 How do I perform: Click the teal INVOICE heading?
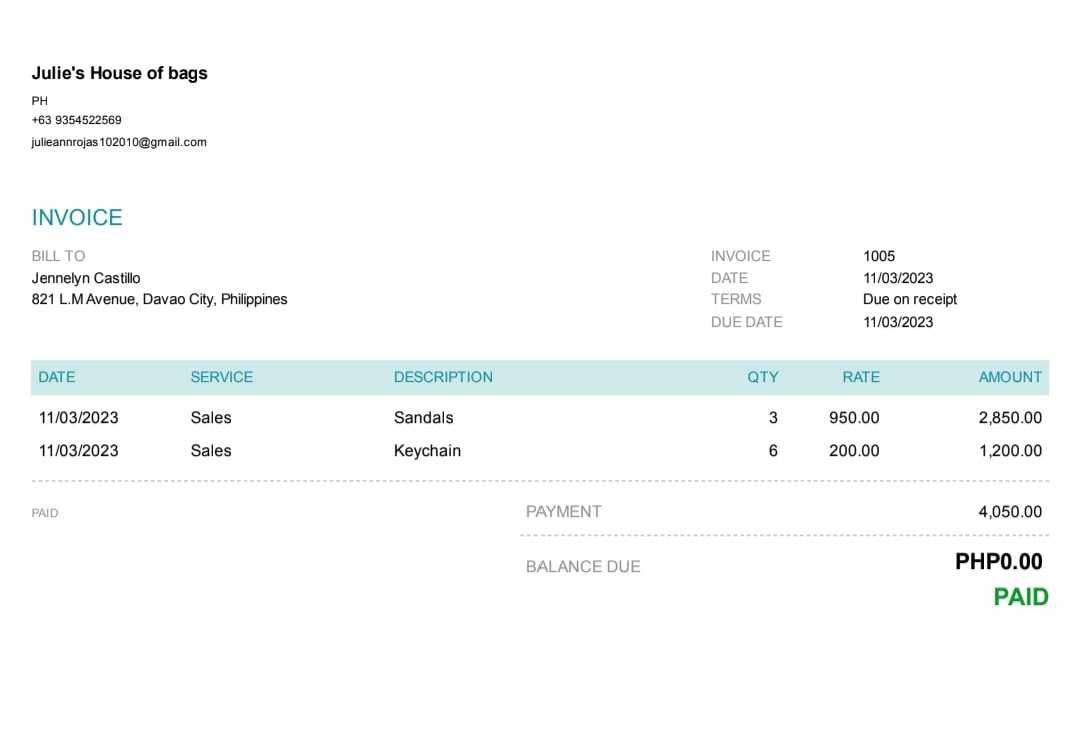point(77,218)
